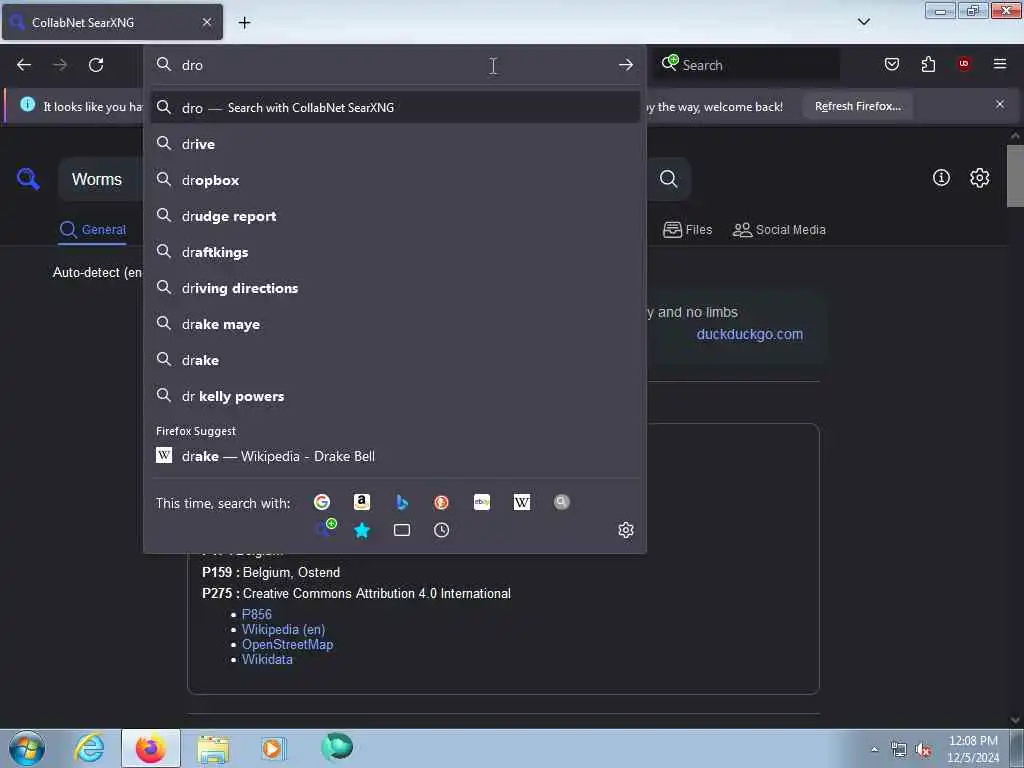Pick the 'driving directions' suggestion
This screenshot has height=768, width=1024.
tap(395, 288)
